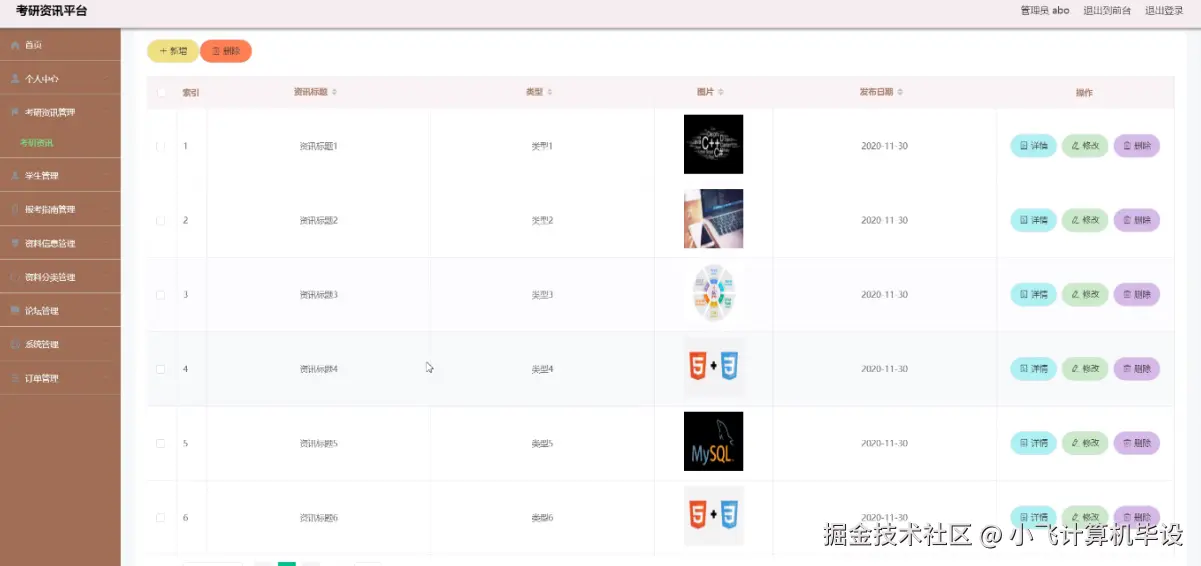1201x566 pixels.
Task: Open the circular diagram thumbnail in row 3
Action: coord(713,293)
